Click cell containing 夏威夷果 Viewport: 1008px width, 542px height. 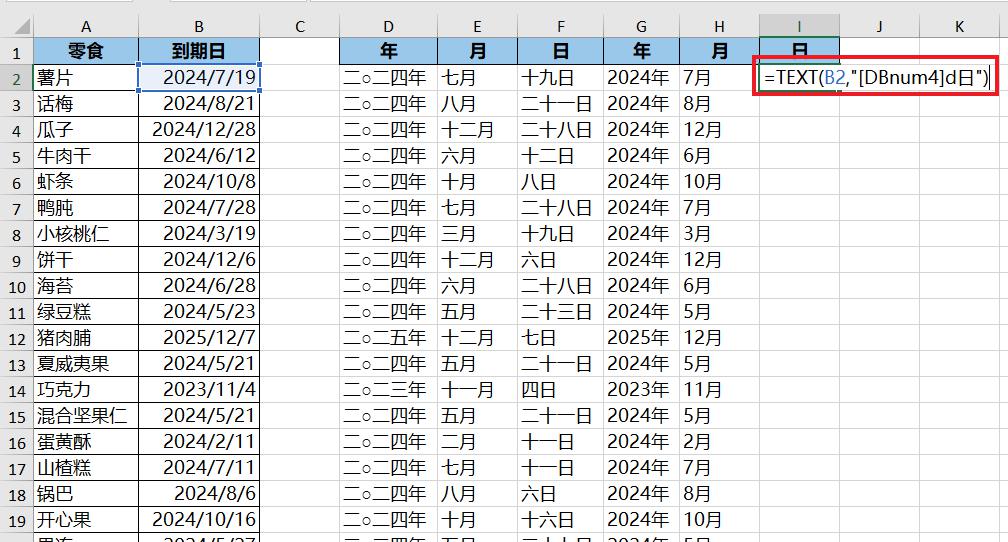point(86,364)
